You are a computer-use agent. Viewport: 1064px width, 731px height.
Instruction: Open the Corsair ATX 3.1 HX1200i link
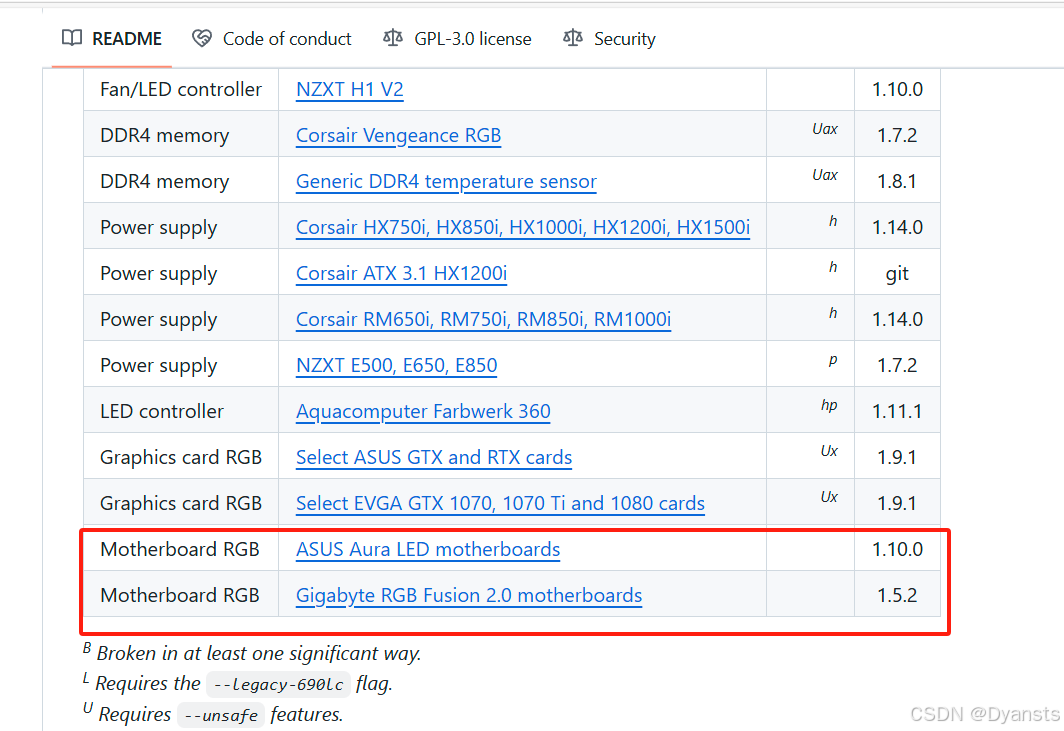(401, 274)
